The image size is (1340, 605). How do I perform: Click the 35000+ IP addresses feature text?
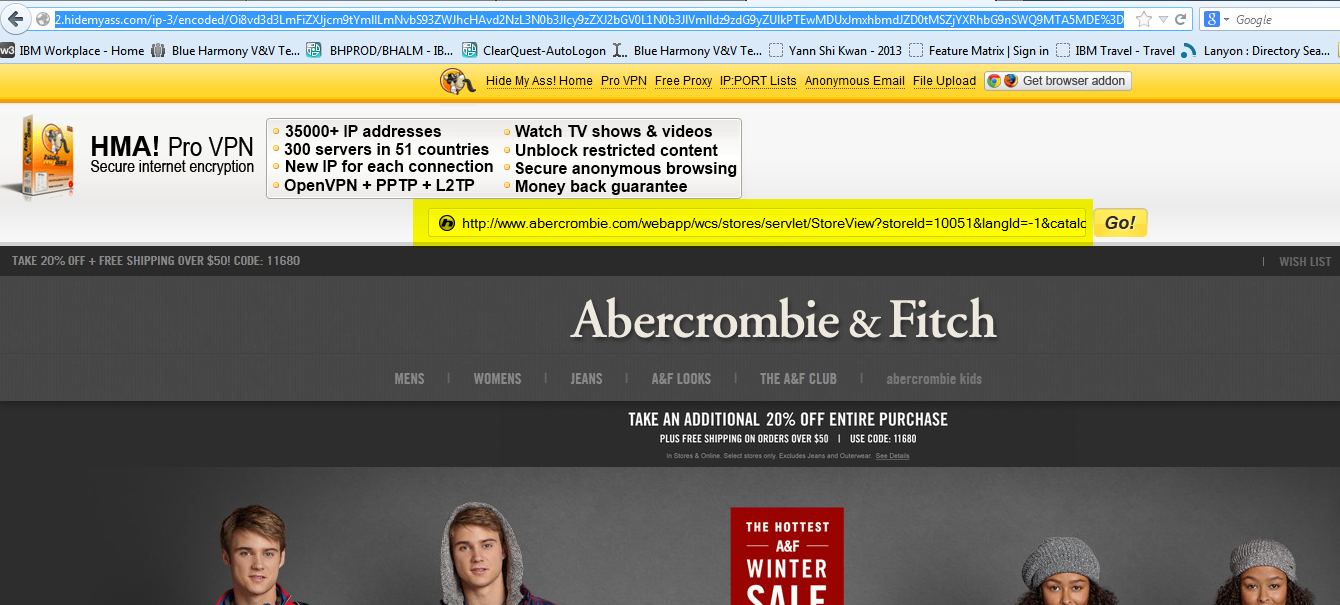click(363, 131)
